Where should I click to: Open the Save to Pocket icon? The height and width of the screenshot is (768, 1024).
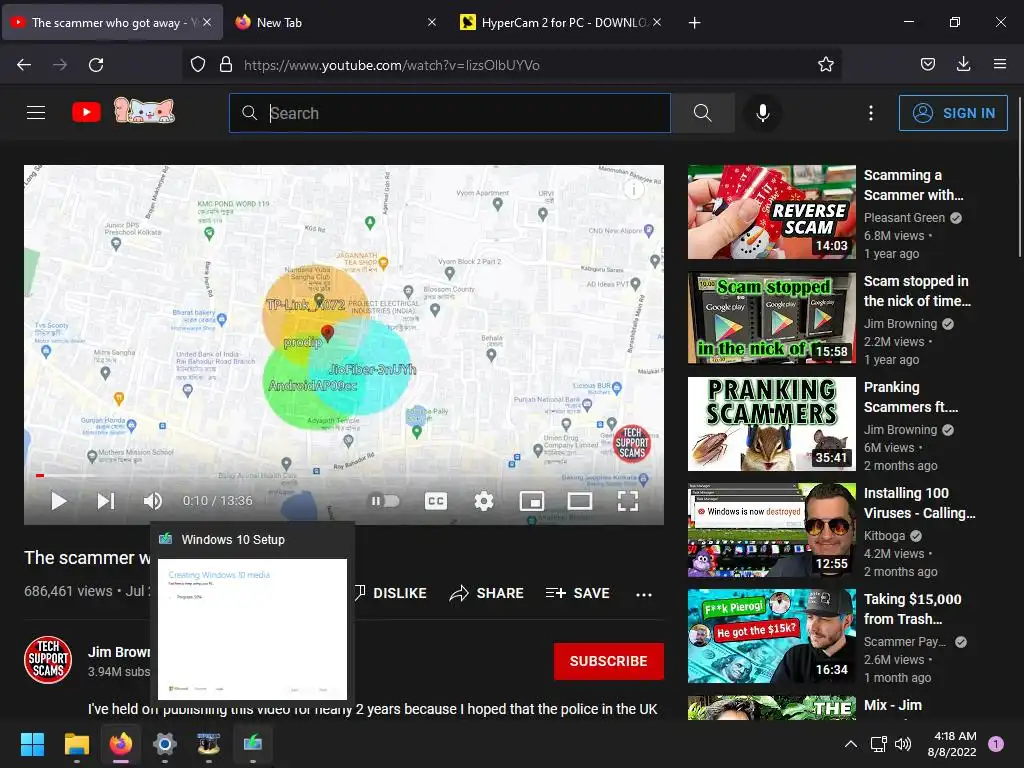(927, 64)
